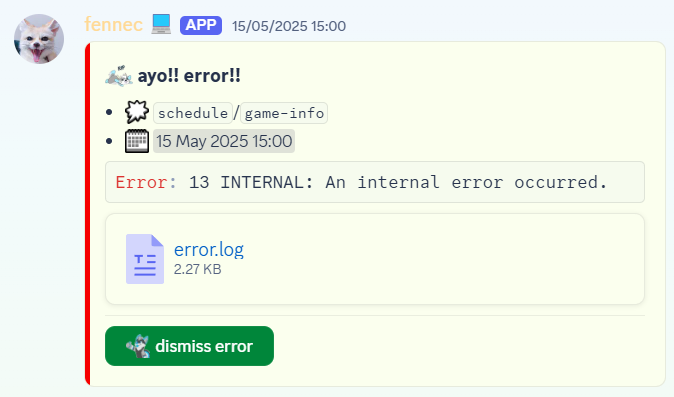Click the laptop emoji beside fennec
This screenshot has width=674, height=397.
coord(161,24)
